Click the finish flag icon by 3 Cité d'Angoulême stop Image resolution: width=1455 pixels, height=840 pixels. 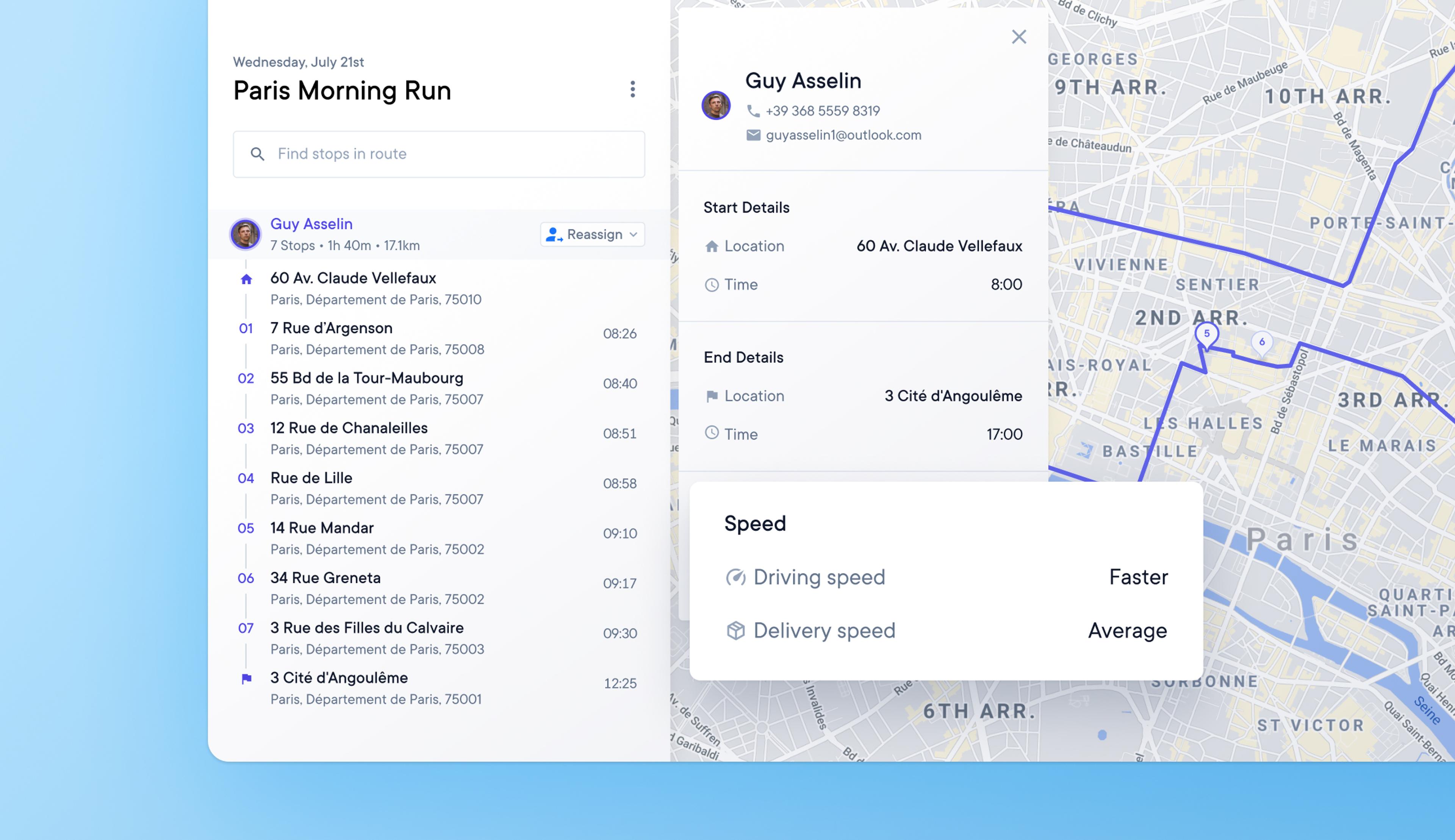246,678
